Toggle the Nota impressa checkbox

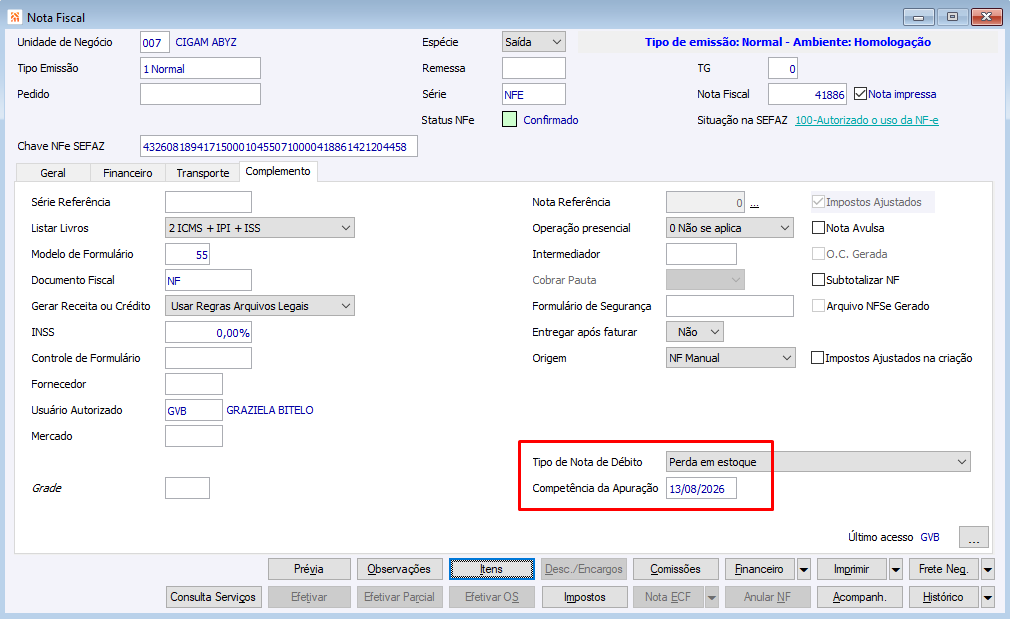(x=861, y=94)
